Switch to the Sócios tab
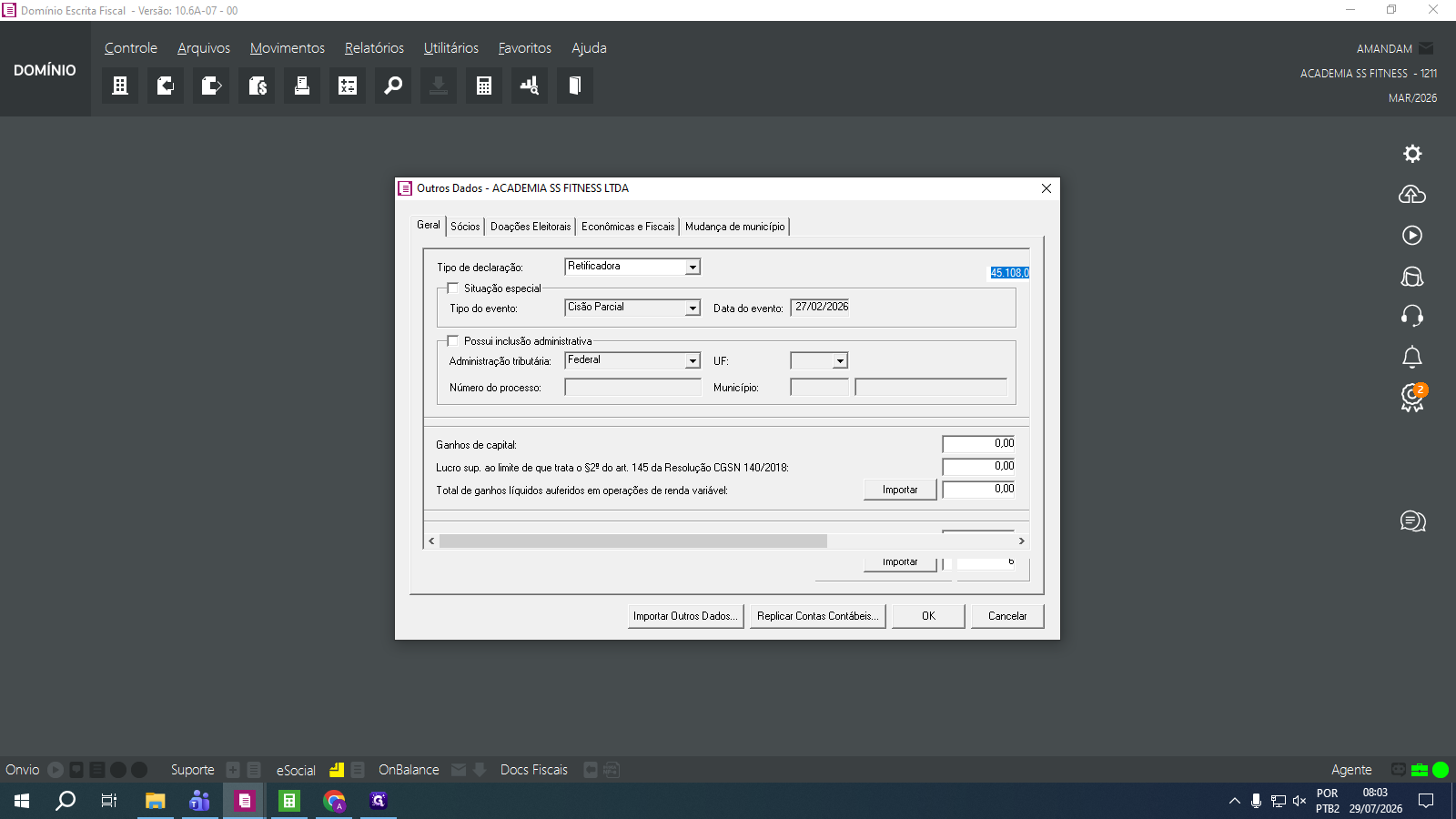This screenshot has height=819, width=1456. (465, 227)
